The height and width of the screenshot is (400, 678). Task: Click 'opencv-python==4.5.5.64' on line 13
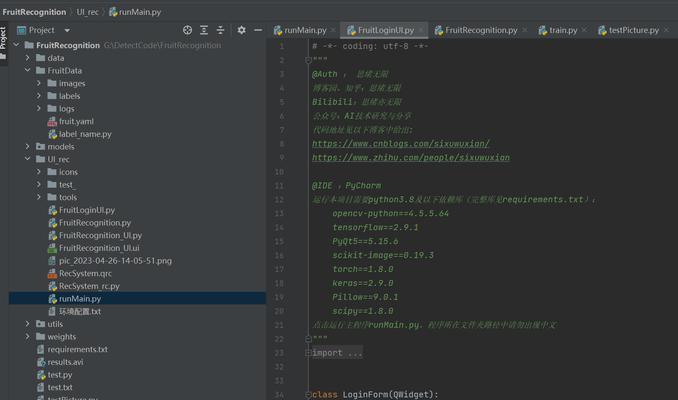pos(390,213)
